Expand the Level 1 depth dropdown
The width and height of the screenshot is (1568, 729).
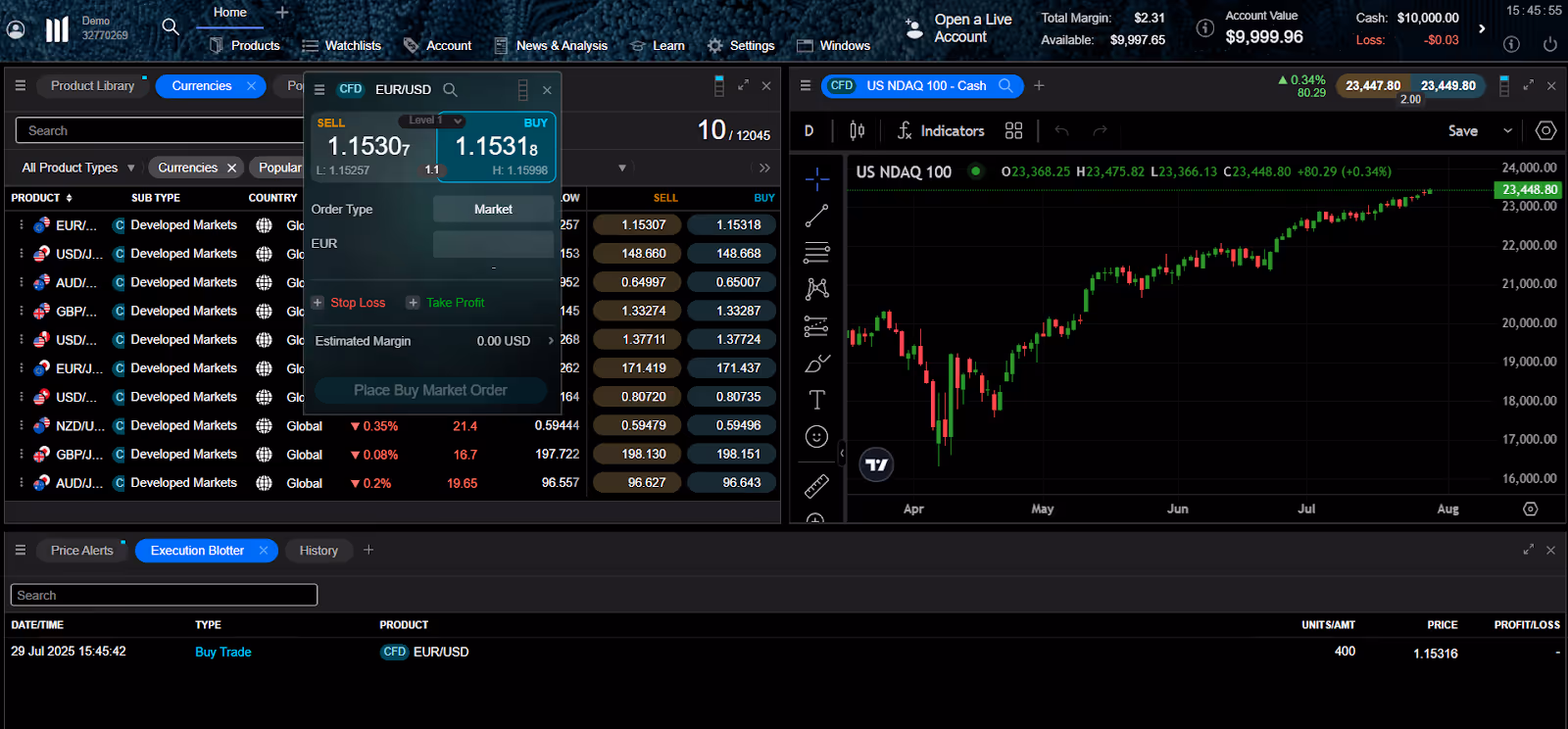[x=431, y=121]
